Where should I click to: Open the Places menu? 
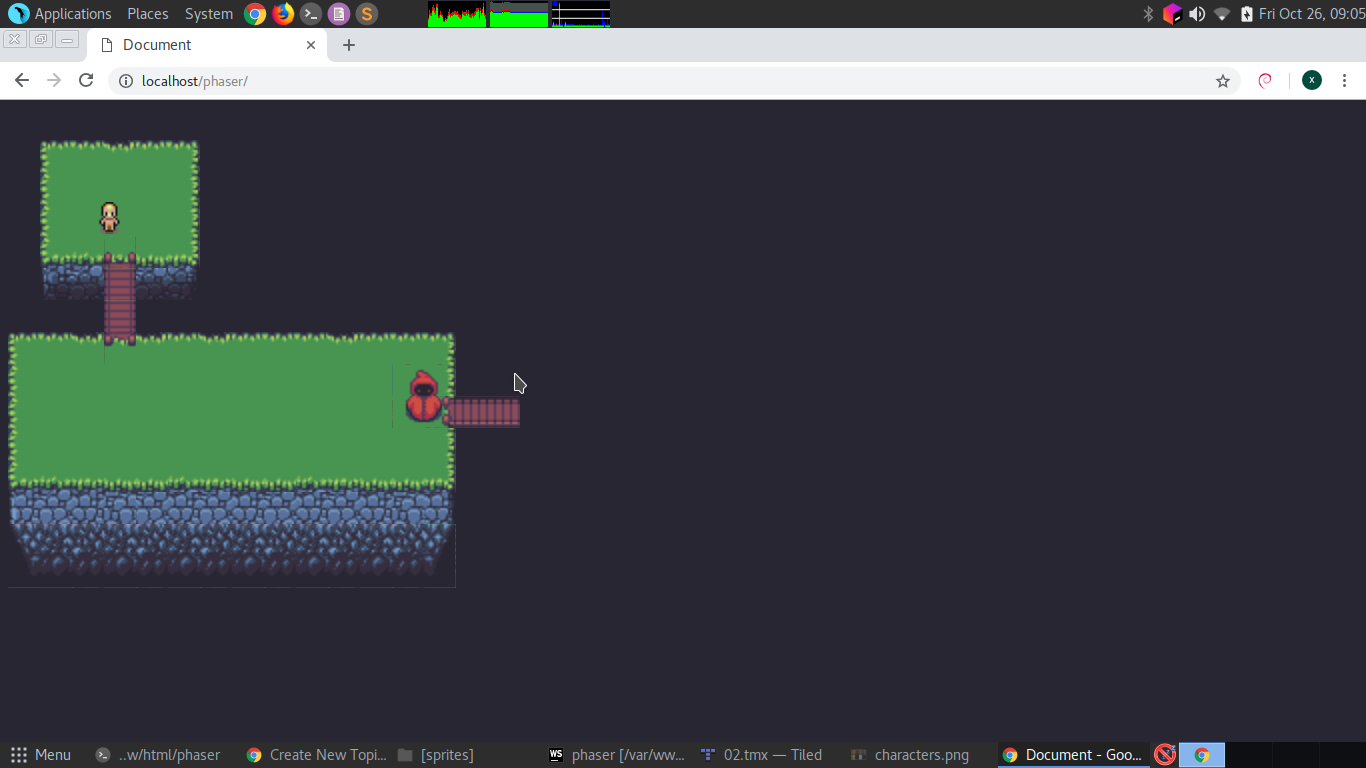coord(147,14)
